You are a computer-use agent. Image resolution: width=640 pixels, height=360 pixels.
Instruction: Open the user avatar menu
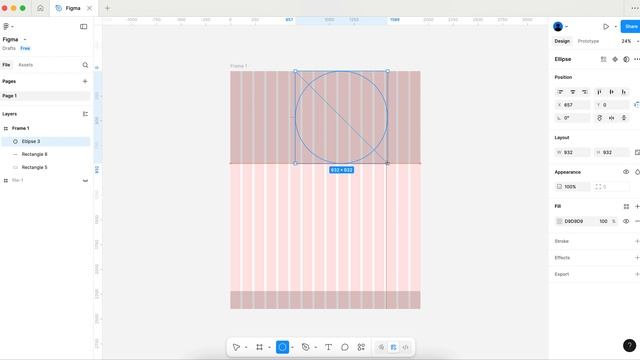(x=558, y=27)
